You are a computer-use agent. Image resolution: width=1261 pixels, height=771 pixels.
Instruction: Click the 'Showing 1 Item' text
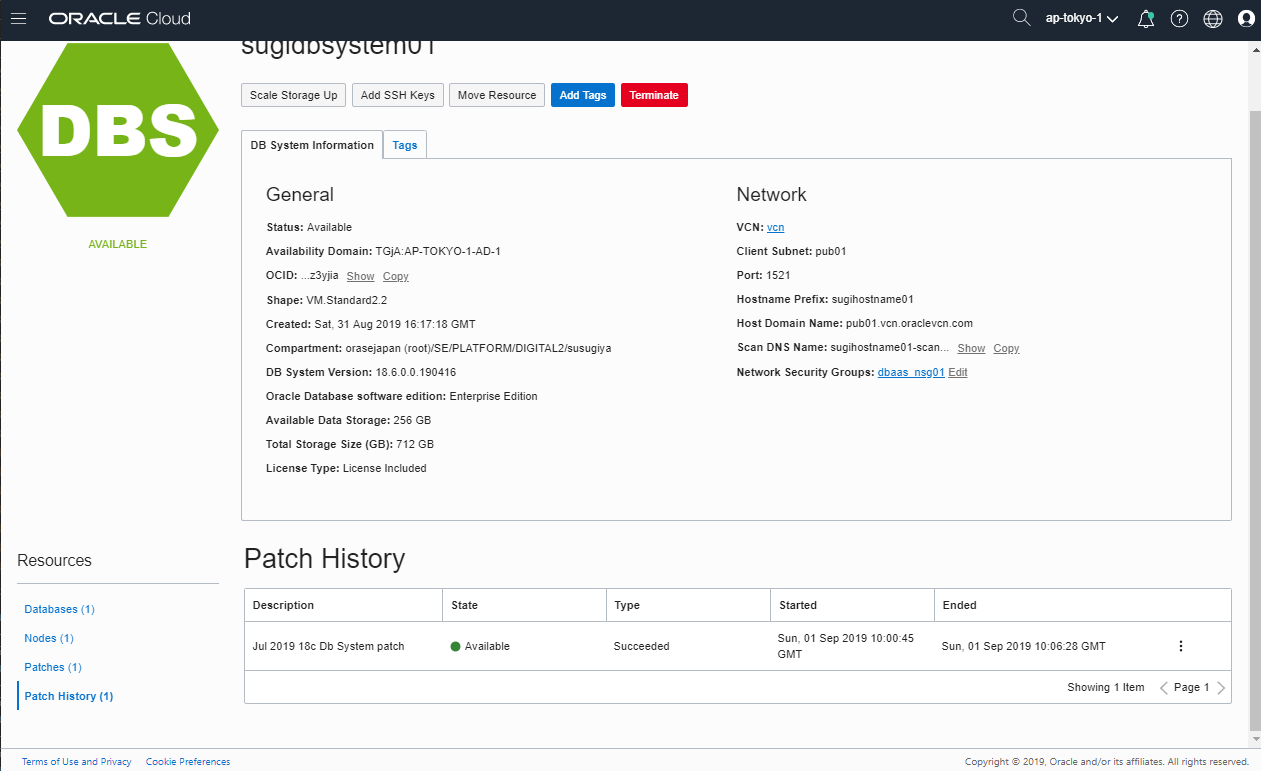coord(1105,687)
